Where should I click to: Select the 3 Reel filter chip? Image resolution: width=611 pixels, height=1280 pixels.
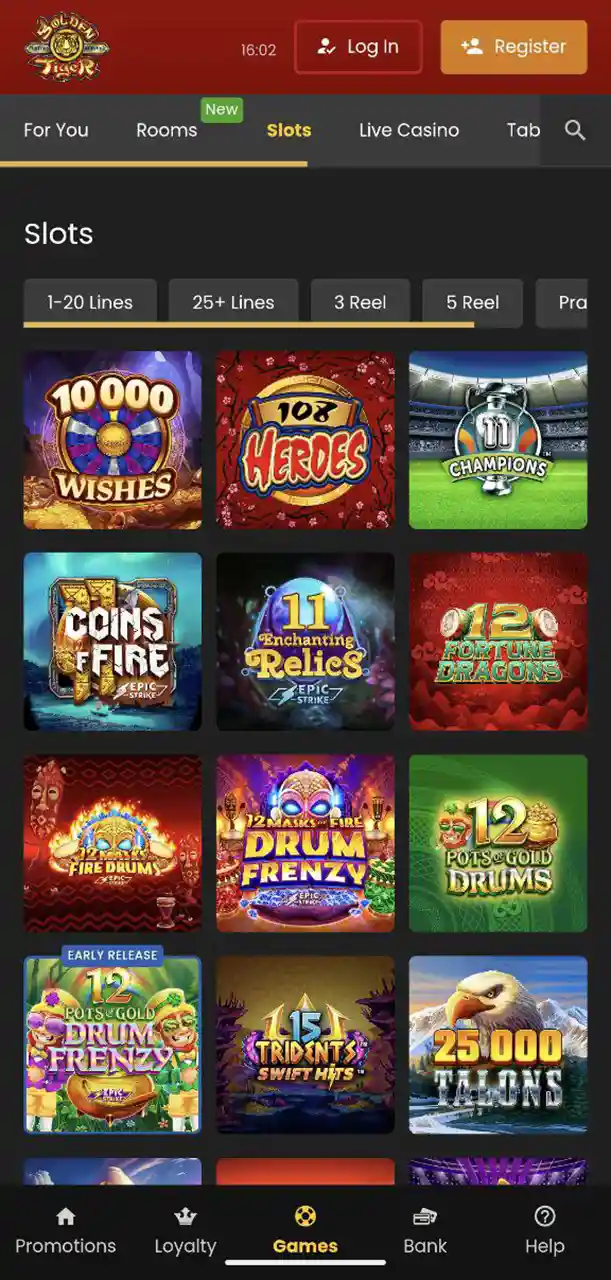(360, 302)
